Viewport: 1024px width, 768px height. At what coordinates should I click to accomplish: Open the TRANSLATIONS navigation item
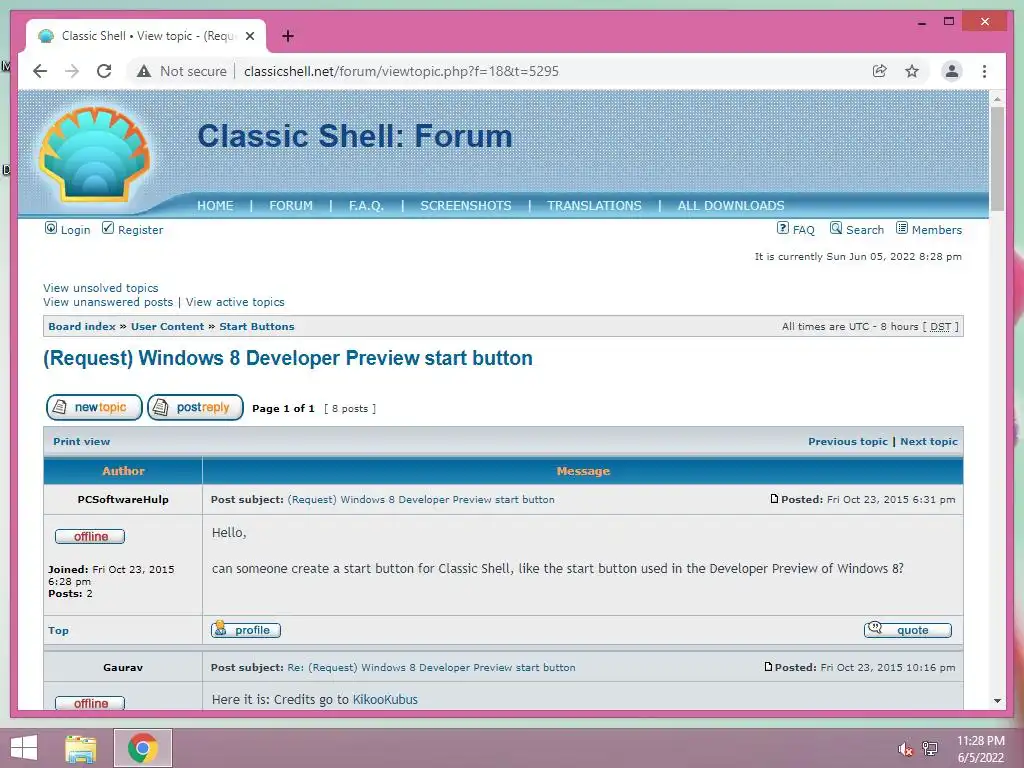594,206
